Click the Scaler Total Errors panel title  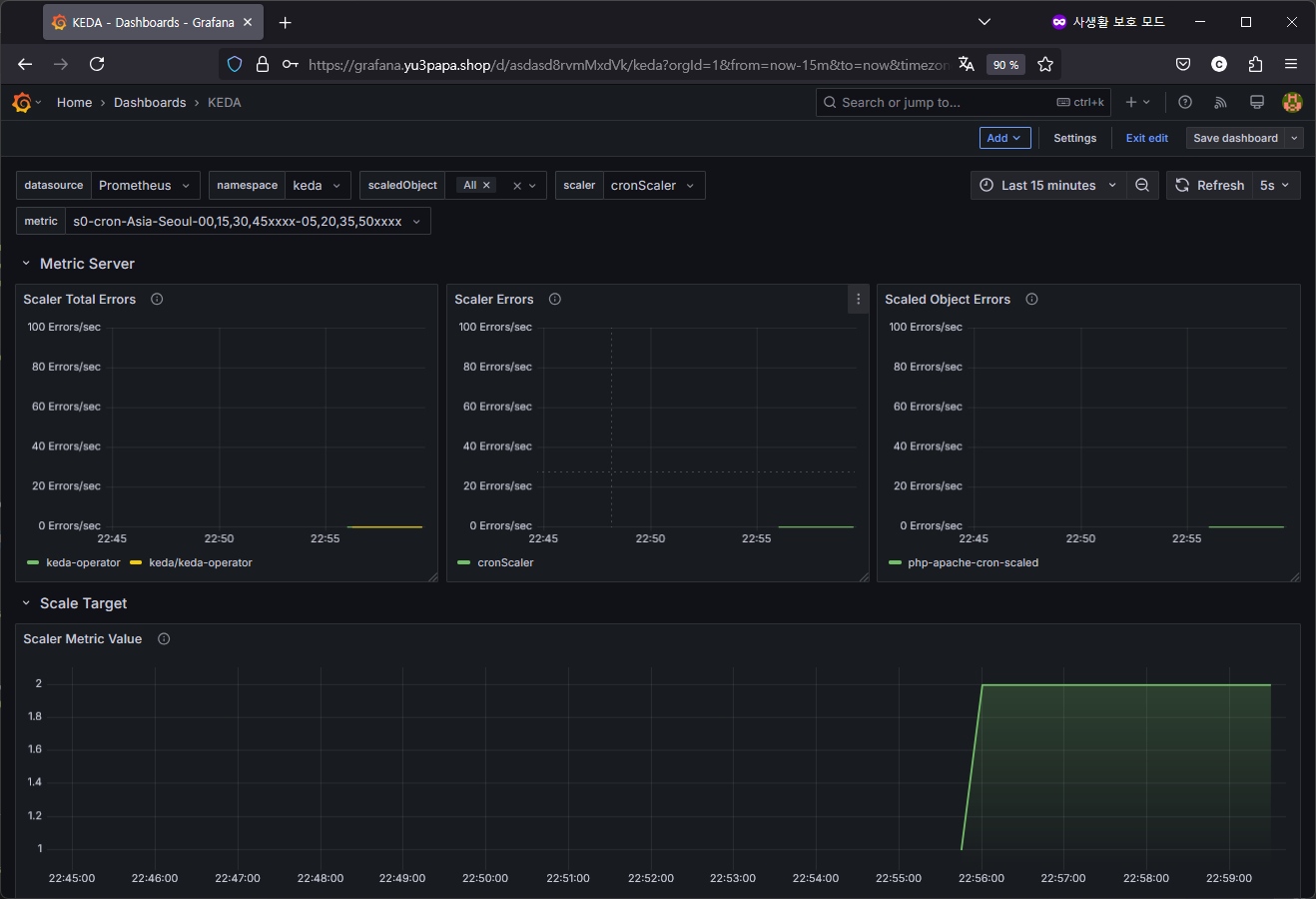click(80, 299)
